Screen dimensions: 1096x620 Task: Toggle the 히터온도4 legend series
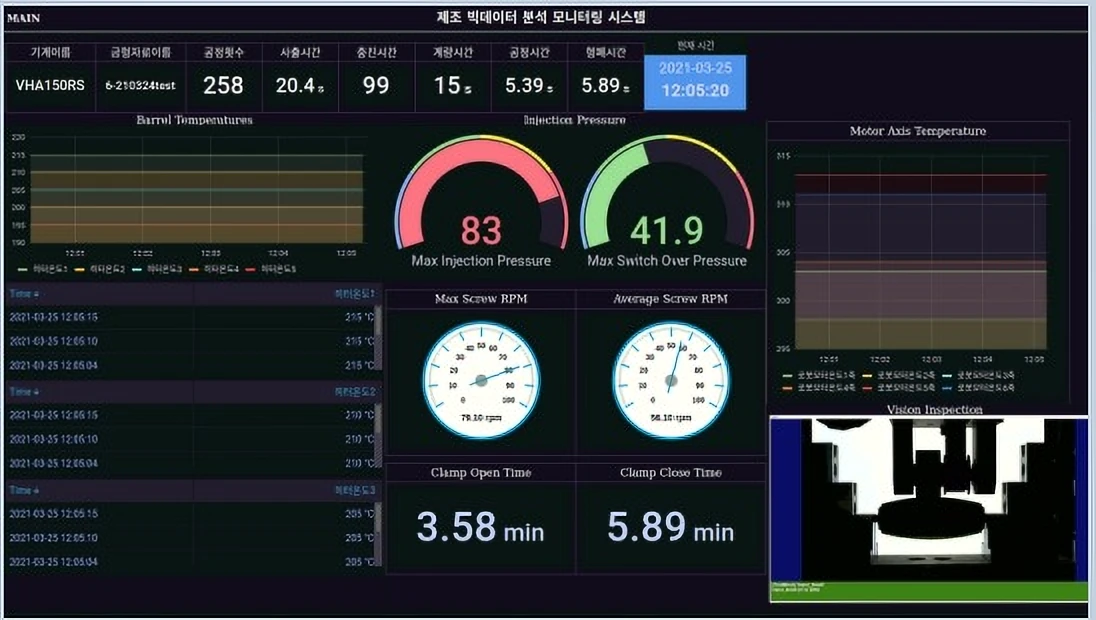pyautogui.click(x=214, y=269)
